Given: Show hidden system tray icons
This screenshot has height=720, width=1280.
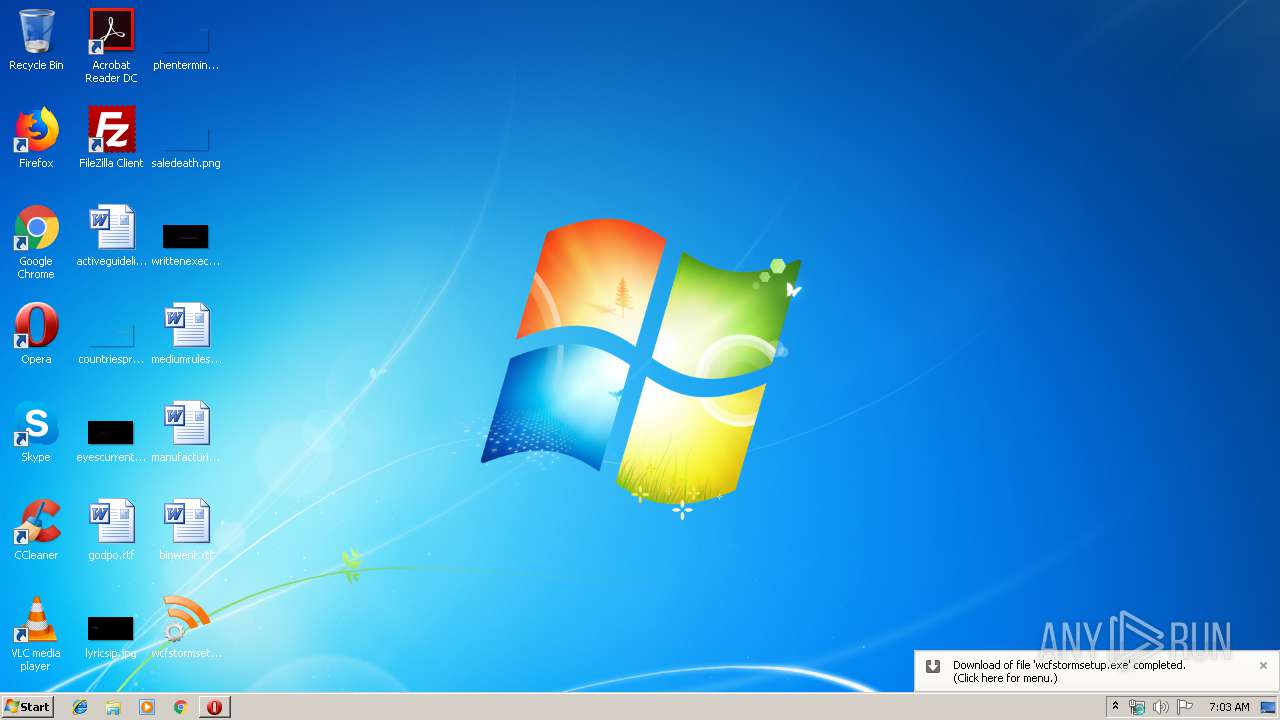Looking at the screenshot, I should pos(1116,707).
